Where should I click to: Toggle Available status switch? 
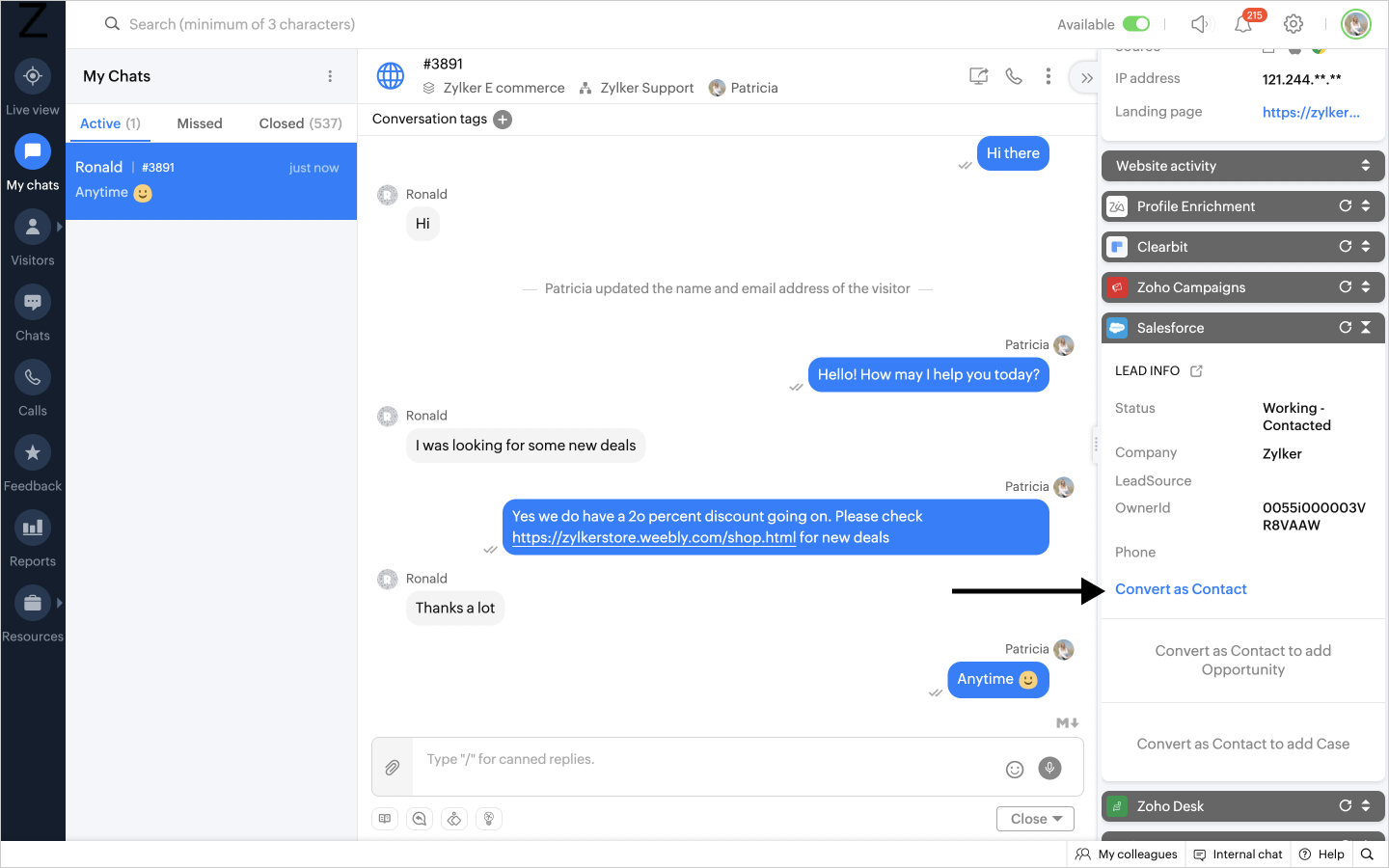tap(1136, 24)
